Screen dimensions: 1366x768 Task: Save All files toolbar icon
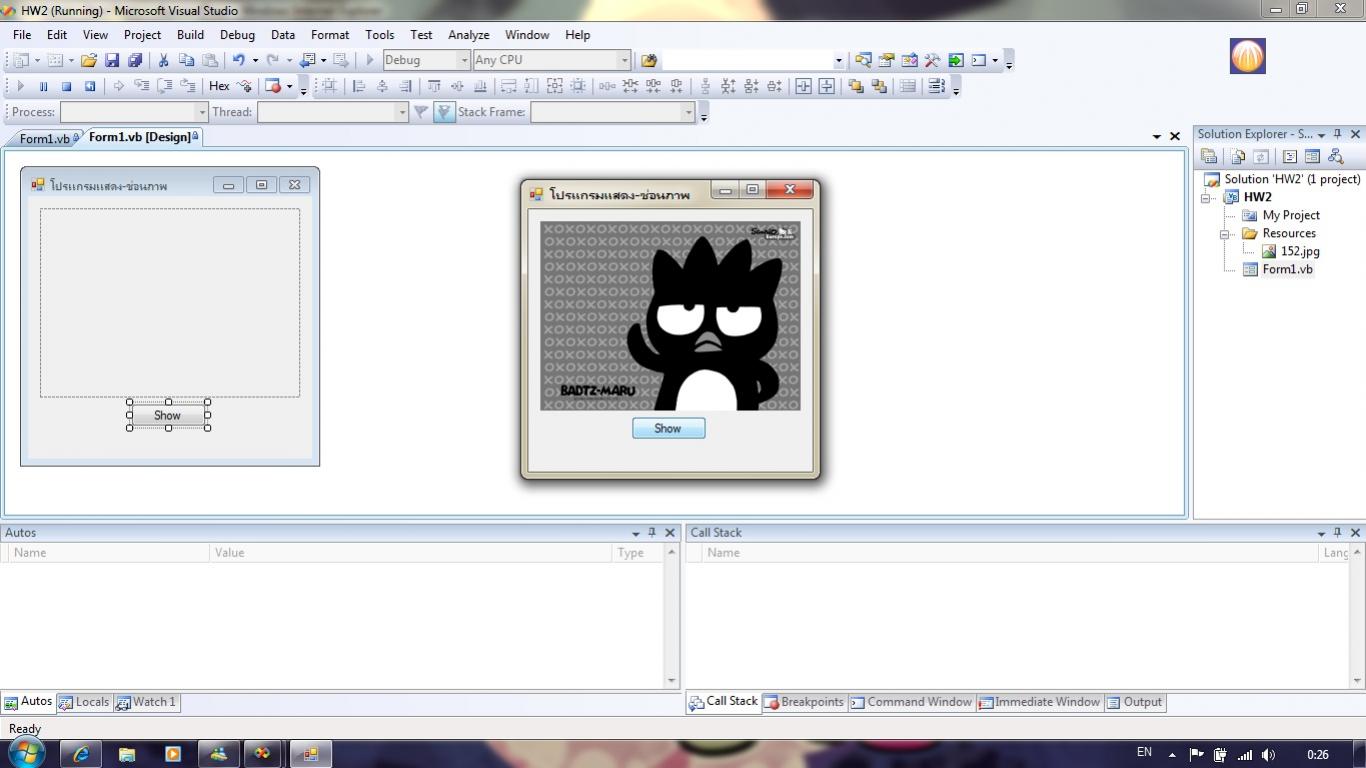[x=135, y=60]
